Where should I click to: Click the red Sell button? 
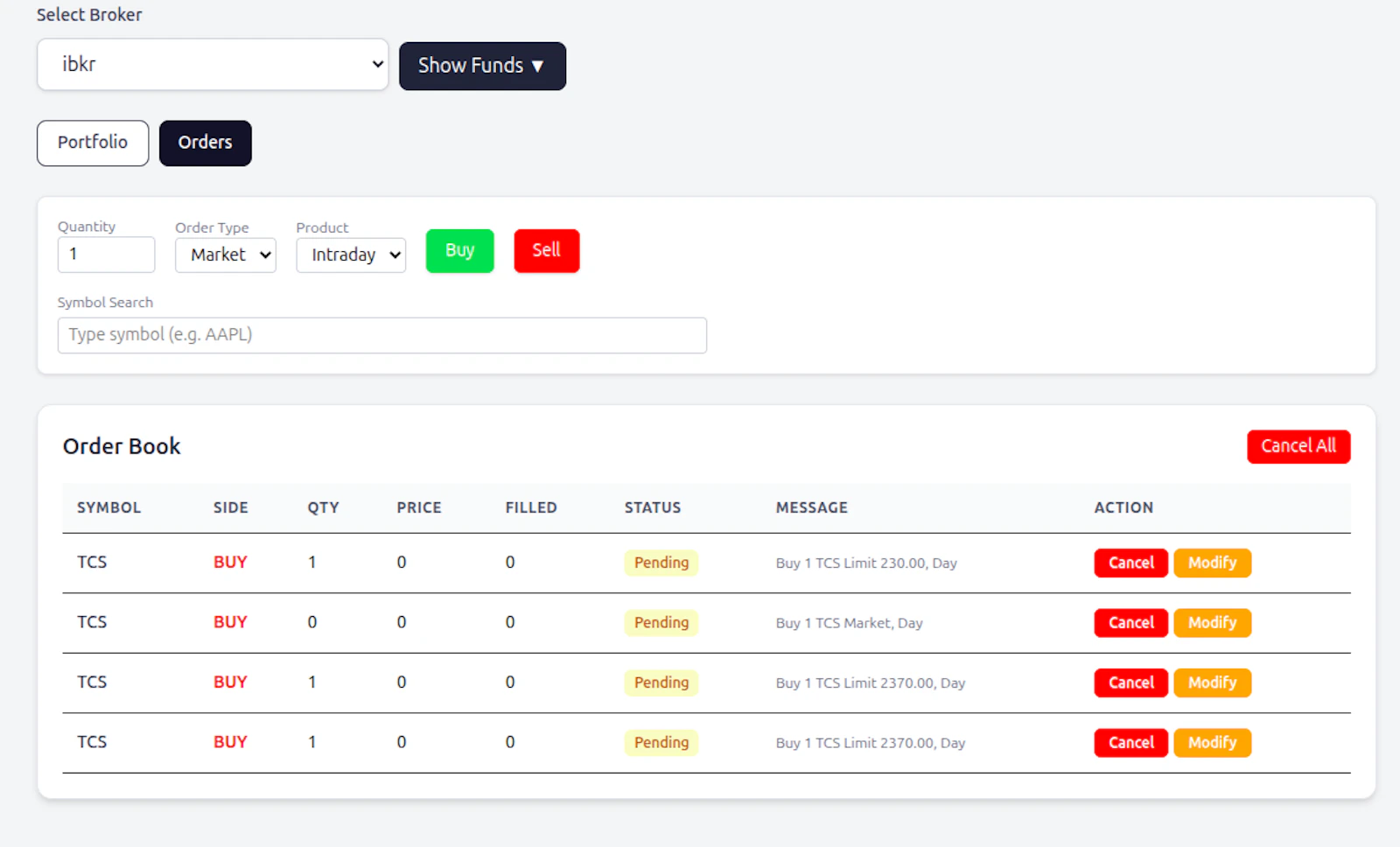pos(547,251)
